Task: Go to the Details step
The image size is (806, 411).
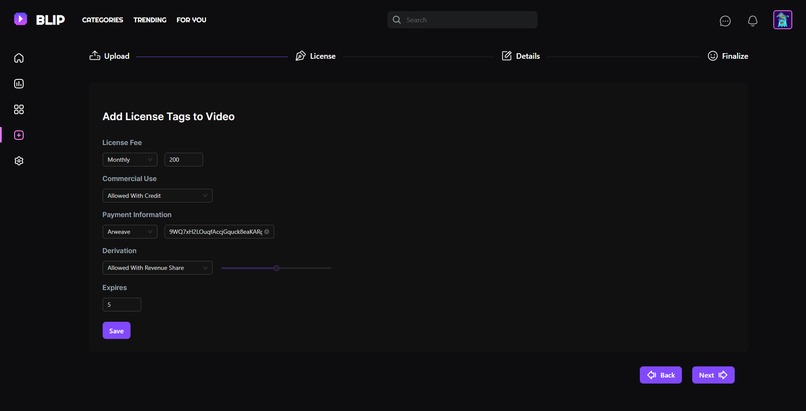Action: (521, 56)
